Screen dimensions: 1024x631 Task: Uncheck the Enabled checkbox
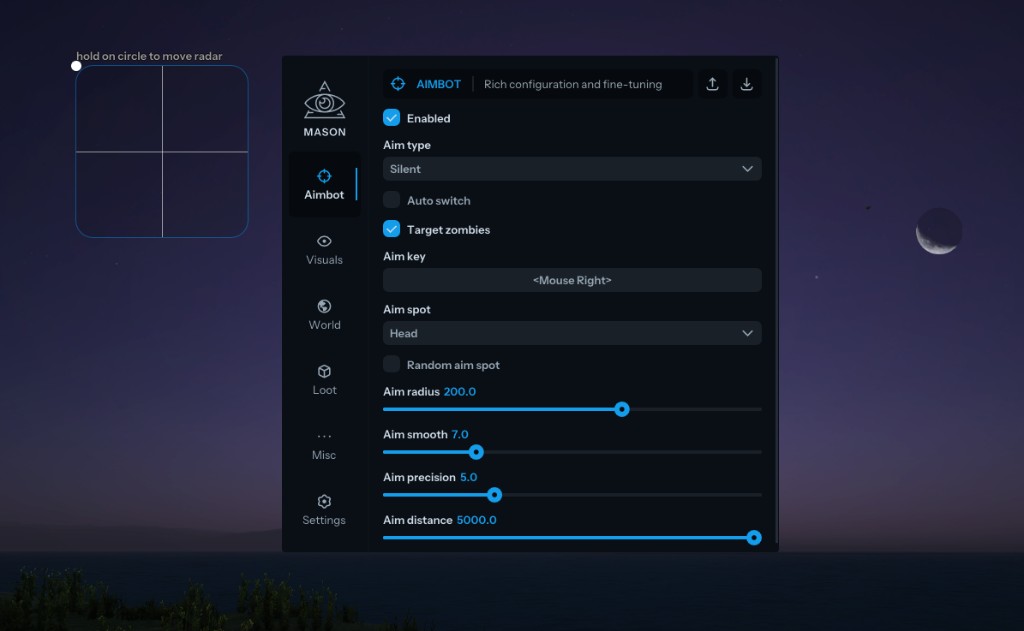[392, 118]
